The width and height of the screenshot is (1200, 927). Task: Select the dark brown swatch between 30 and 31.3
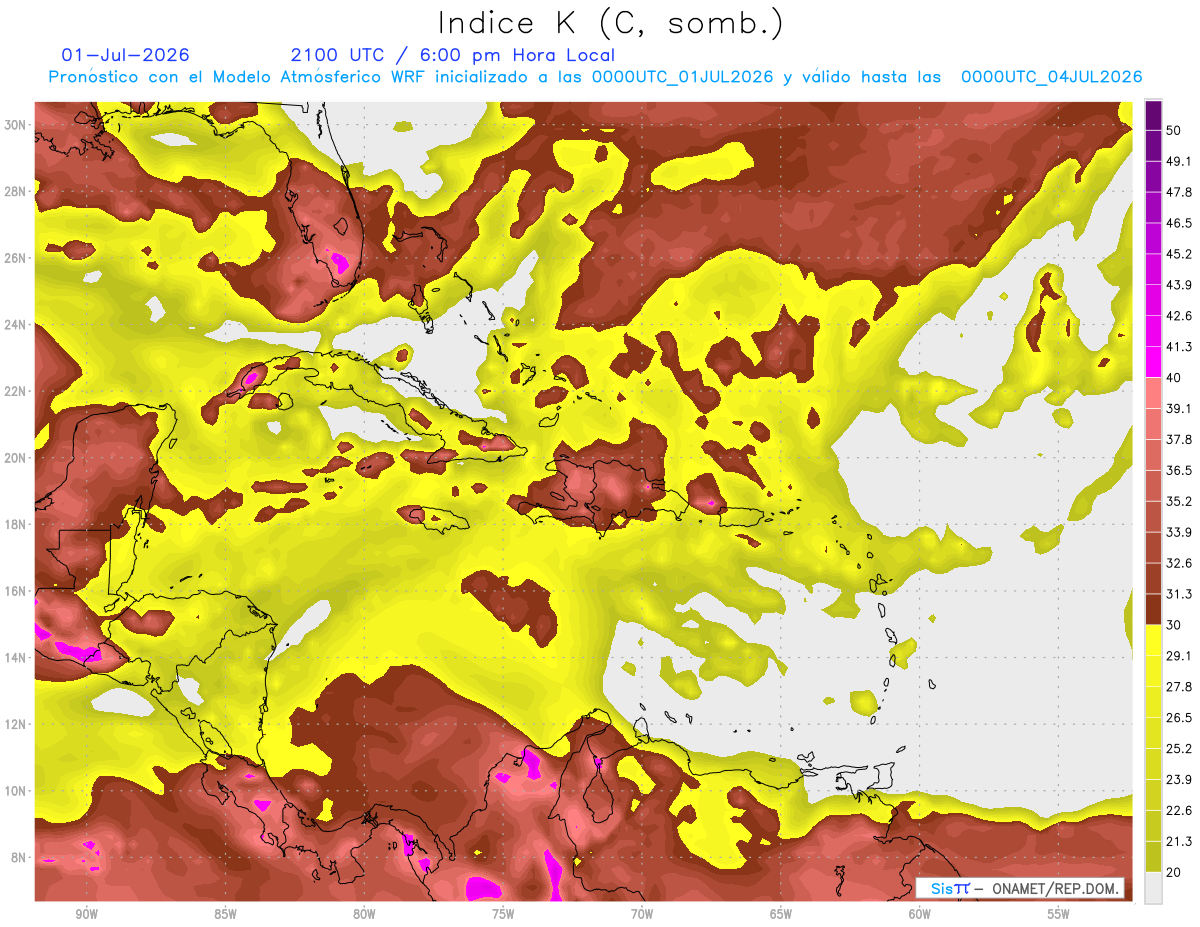click(x=1154, y=609)
